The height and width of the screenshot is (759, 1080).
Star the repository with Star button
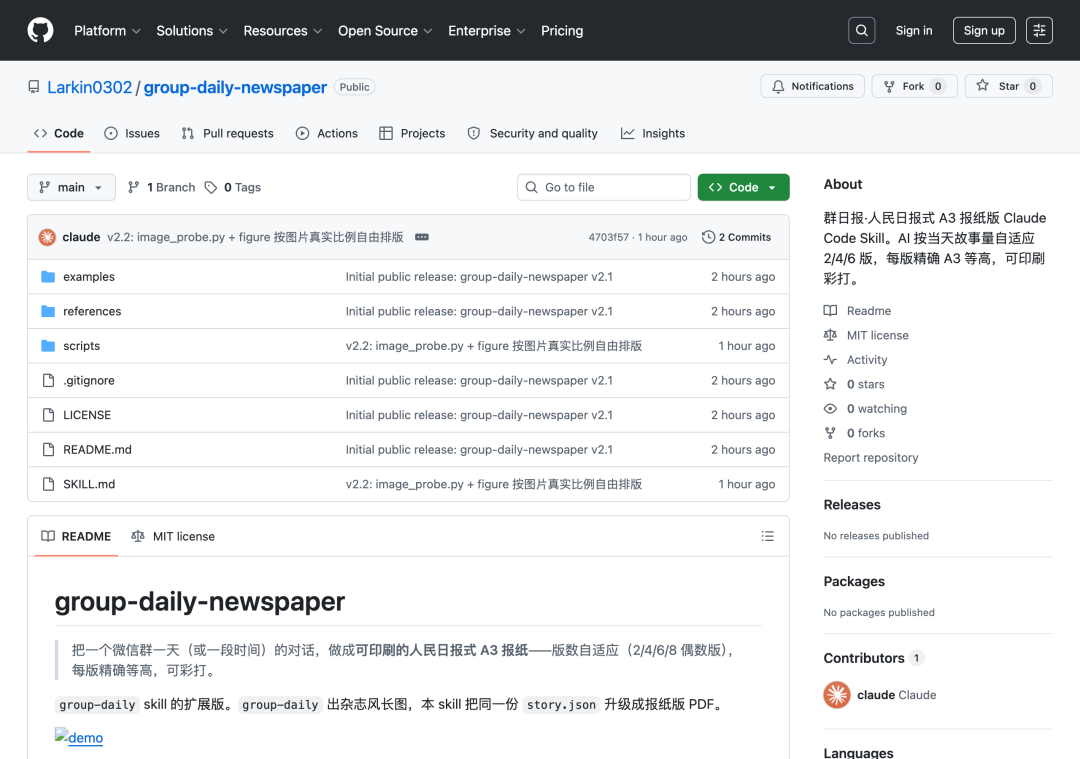[1008, 86]
